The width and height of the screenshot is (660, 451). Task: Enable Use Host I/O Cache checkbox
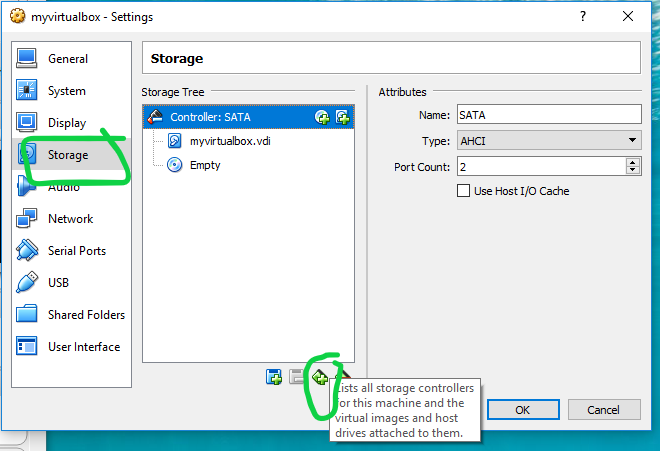(464, 191)
